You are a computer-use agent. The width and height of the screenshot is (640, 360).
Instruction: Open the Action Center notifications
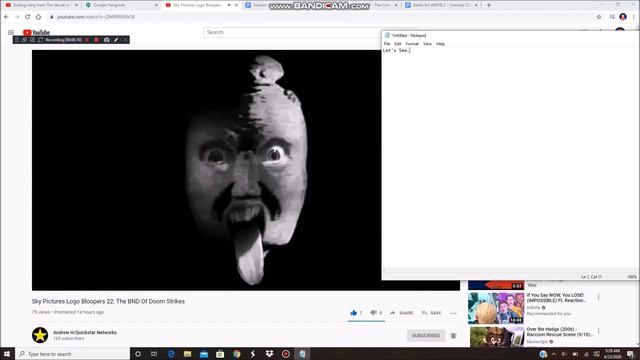click(x=631, y=354)
